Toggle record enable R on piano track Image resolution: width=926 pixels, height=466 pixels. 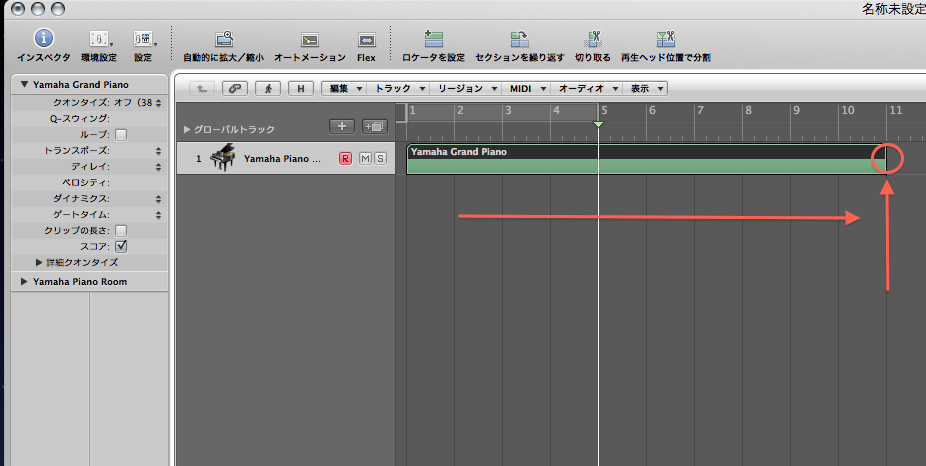point(345,158)
